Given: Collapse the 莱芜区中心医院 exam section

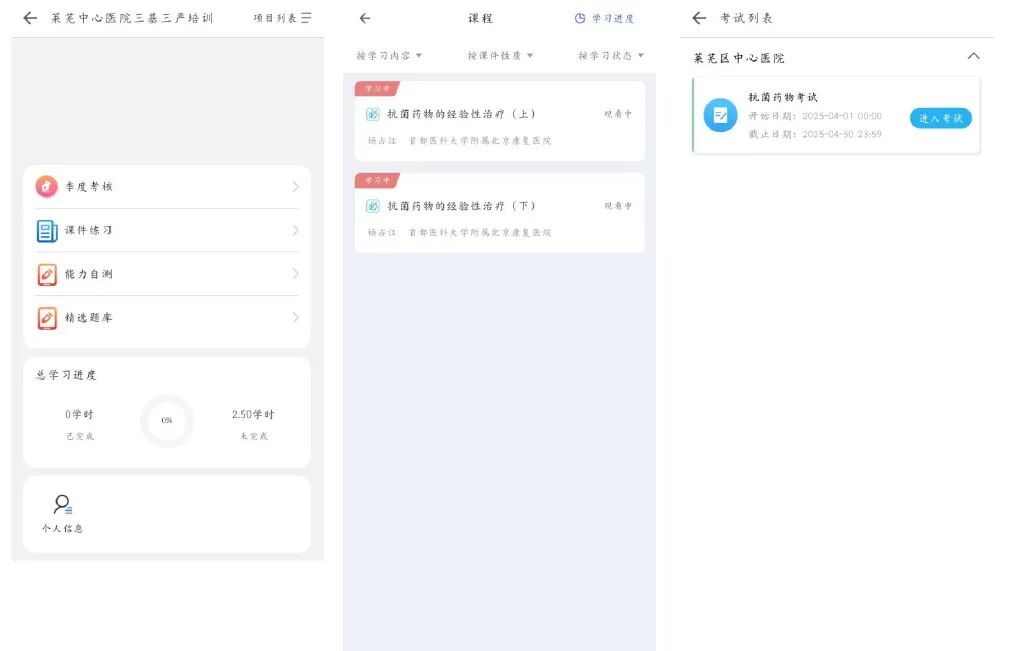Looking at the screenshot, I should point(974,56).
